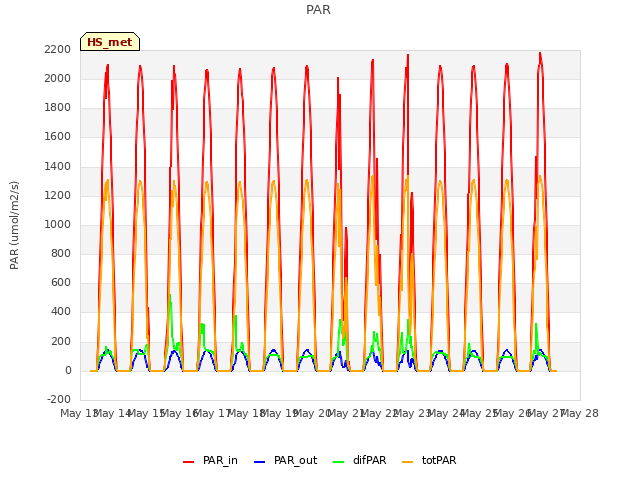Click the 2000 y-axis tick label
Viewport: 640px width, 480px height.
(x=58, y=78)
